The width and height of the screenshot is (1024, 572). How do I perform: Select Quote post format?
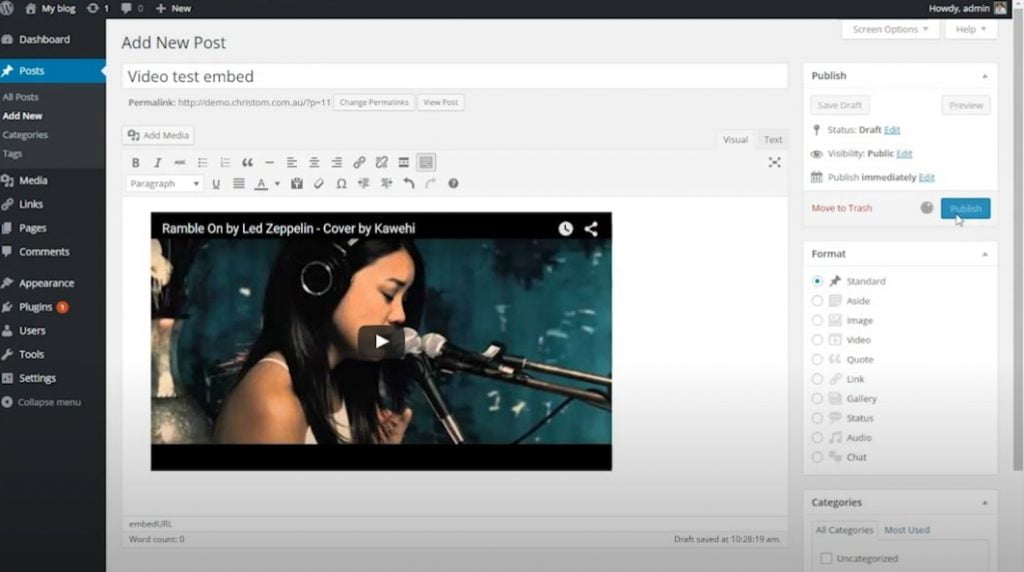click(x=817, y=360)
